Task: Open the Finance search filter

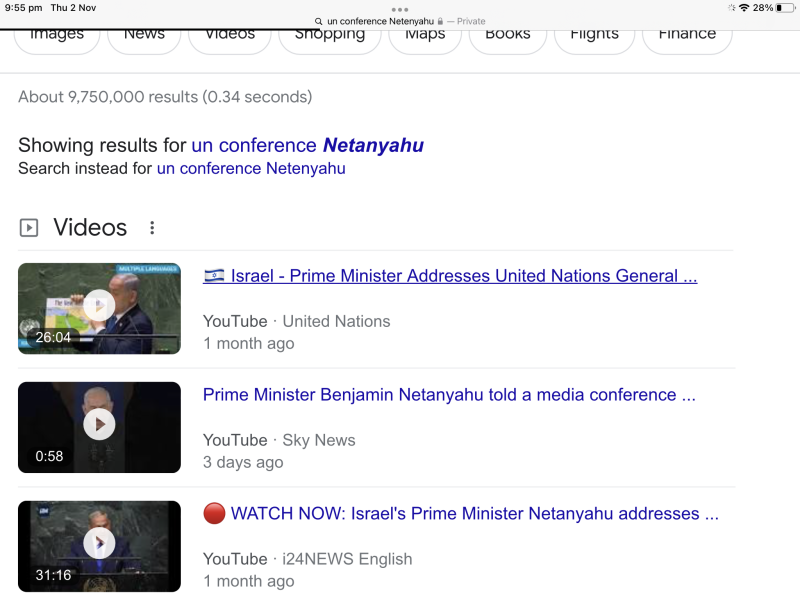Action: click(687, 35)
